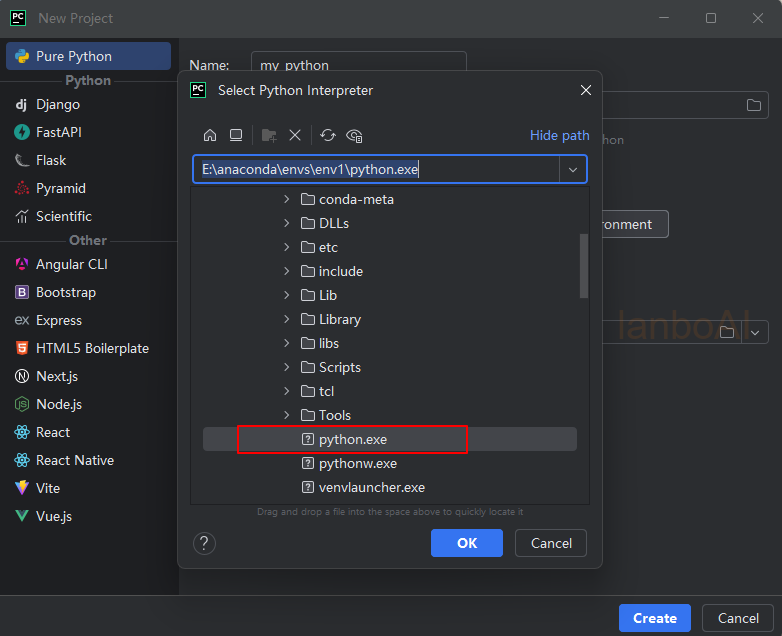This screenshot has height=636, width=782.
Task: Expand the Library folder node
Action: click(286, 319)
